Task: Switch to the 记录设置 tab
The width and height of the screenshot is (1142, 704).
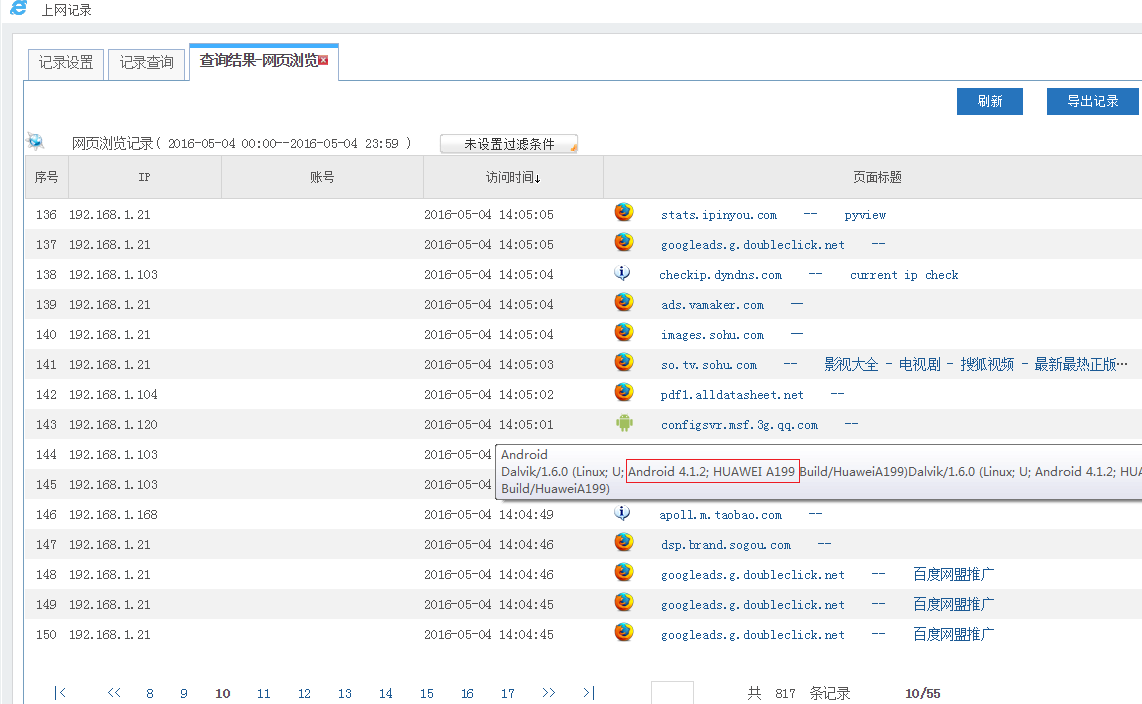Action: point(66,63)
